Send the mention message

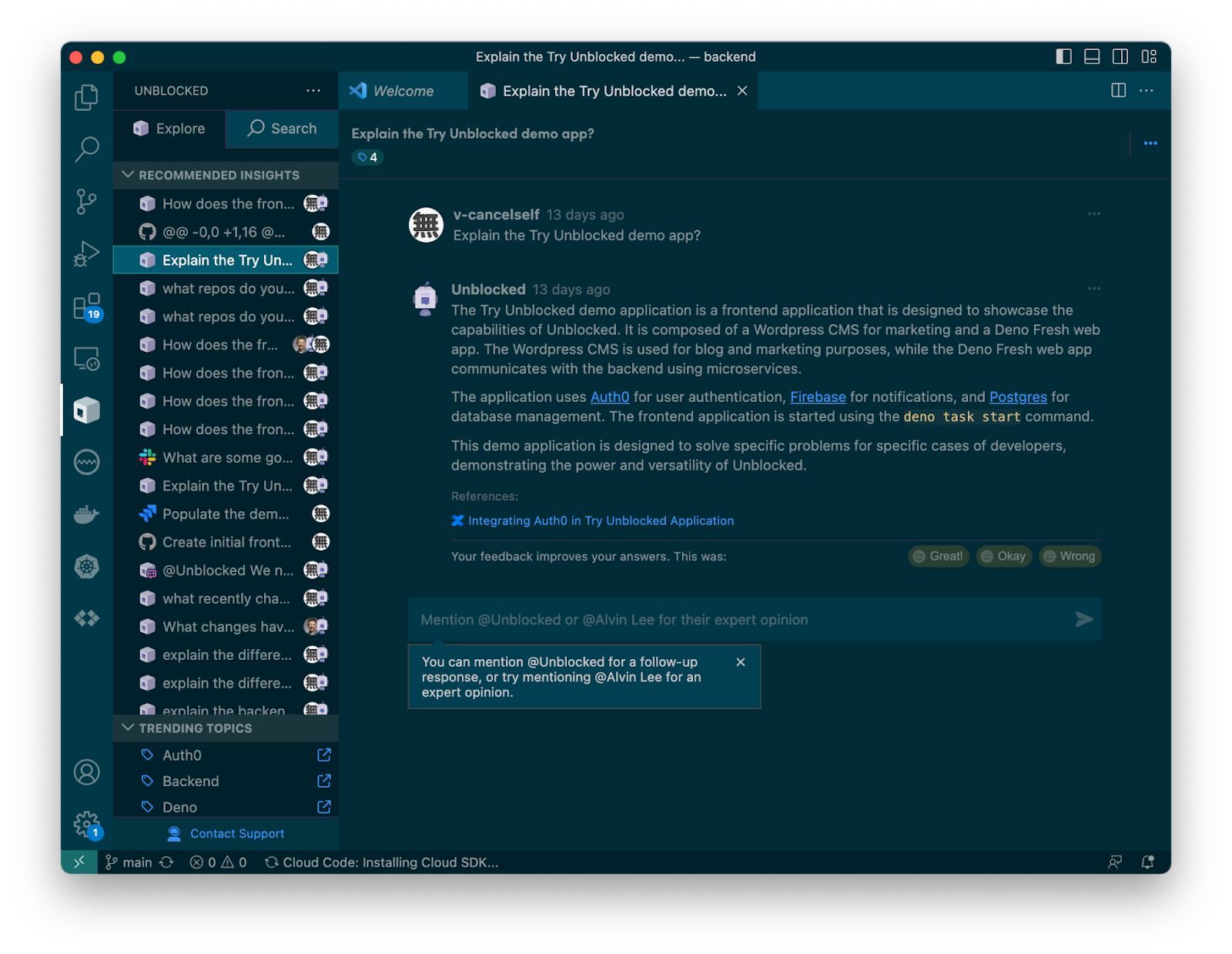coord(1083,619)
